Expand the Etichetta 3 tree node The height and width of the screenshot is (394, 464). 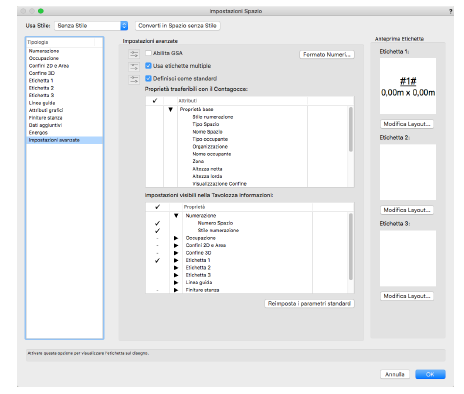pyautogui.click(x=176, y=275)
